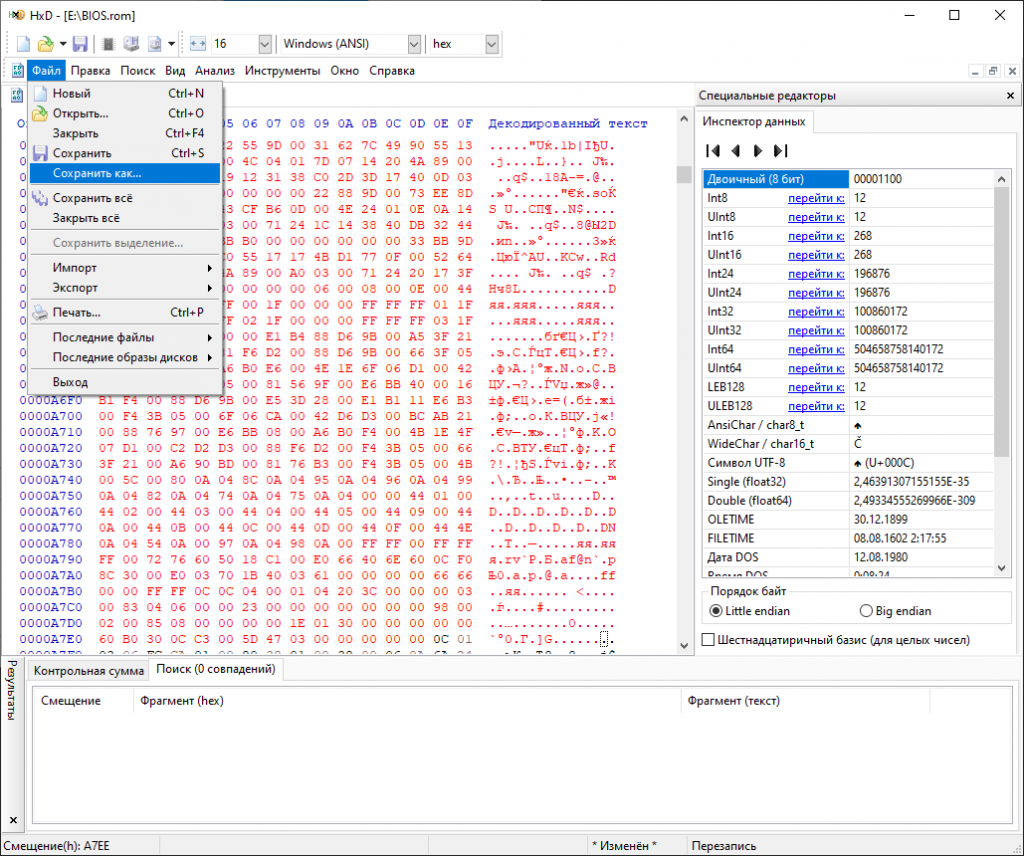
Task: Open main memory (chip) toolbar icon
Action: [108, 44]
